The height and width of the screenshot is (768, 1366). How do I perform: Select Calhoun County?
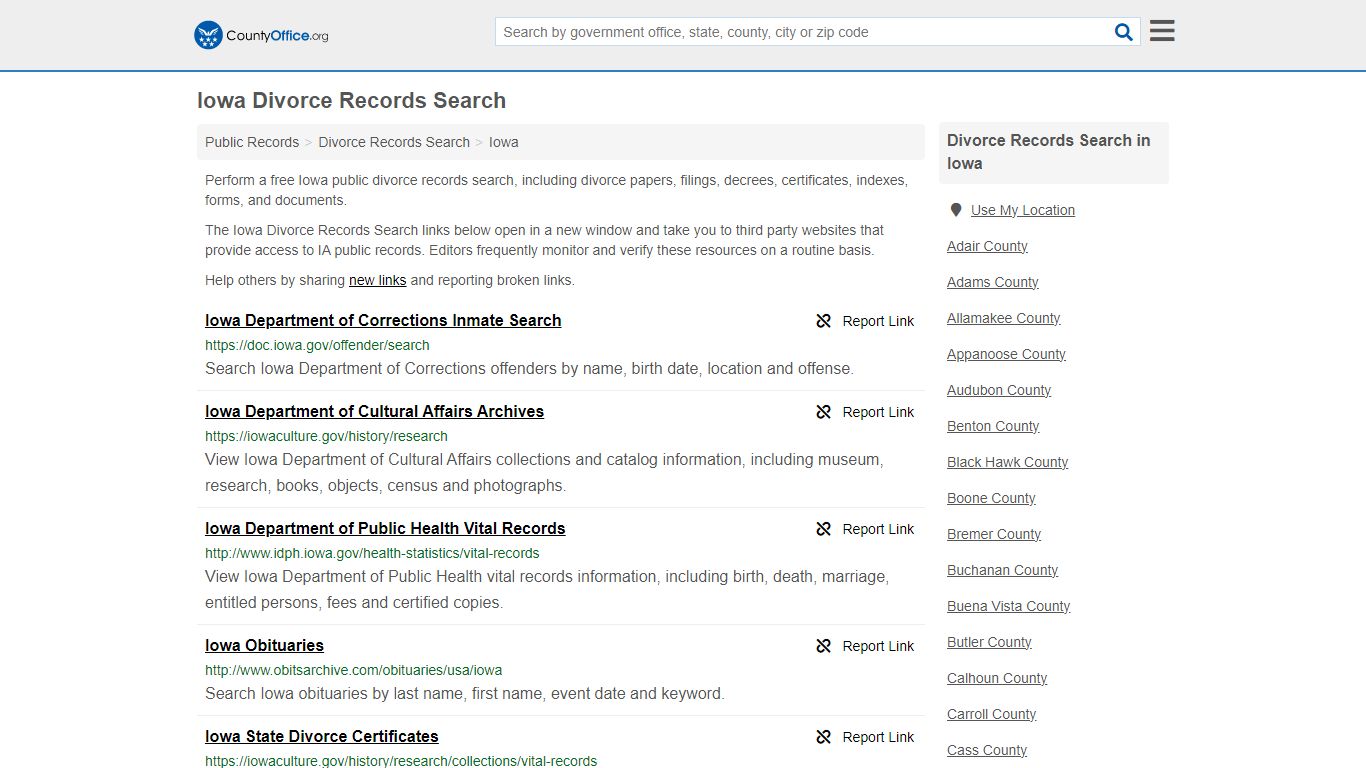tap(997, 678)
